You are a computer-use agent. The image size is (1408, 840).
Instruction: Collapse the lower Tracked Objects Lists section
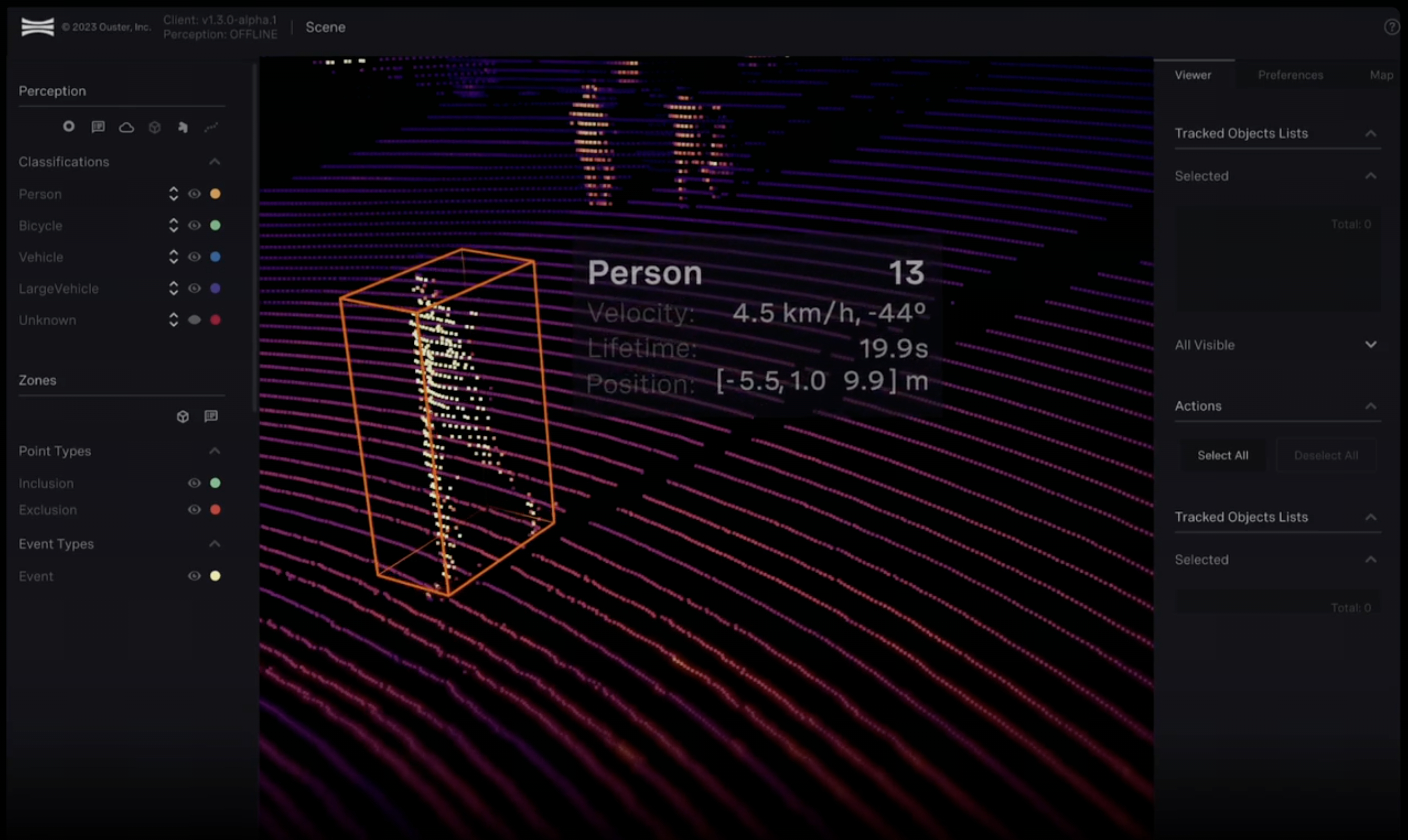(x=1371, y=517)
